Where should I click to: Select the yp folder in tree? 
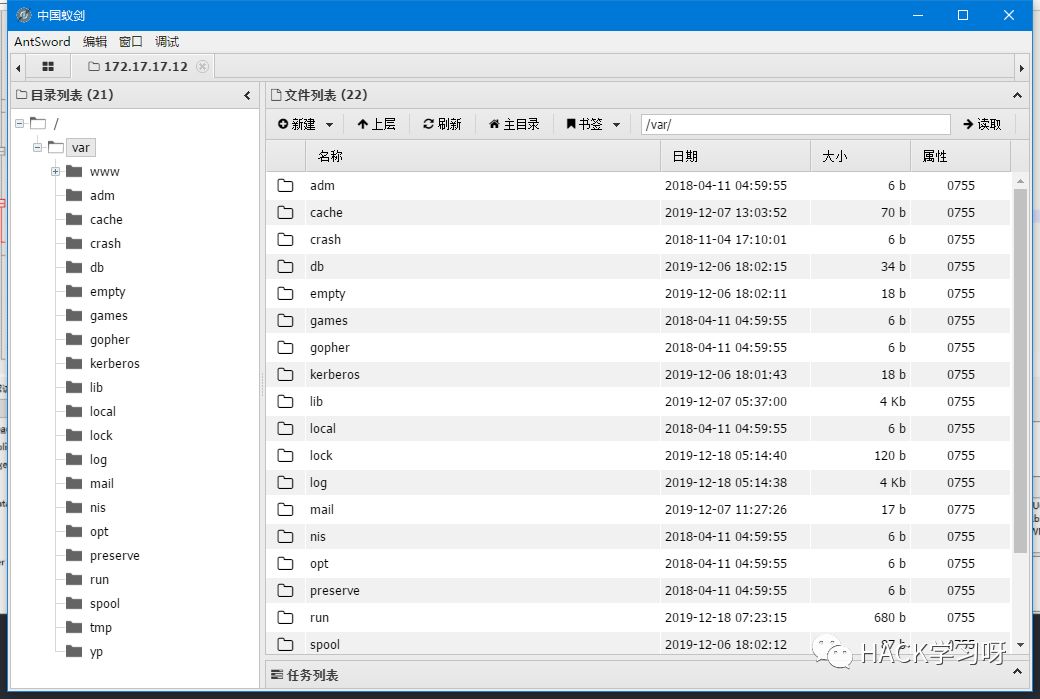96,652
